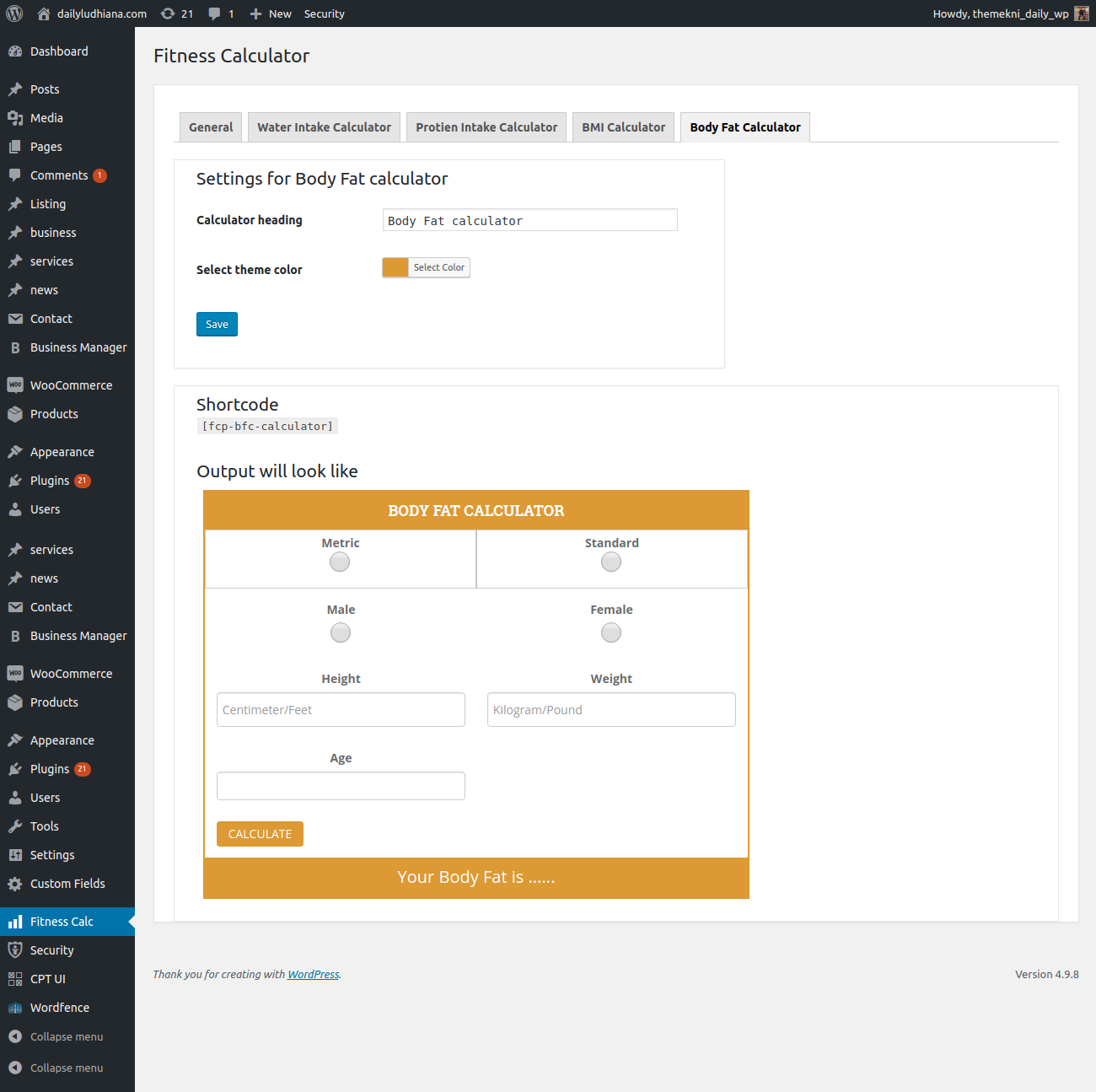Click the Fitness Calc chart icon
The image size is (1096, 1092).
15,922
